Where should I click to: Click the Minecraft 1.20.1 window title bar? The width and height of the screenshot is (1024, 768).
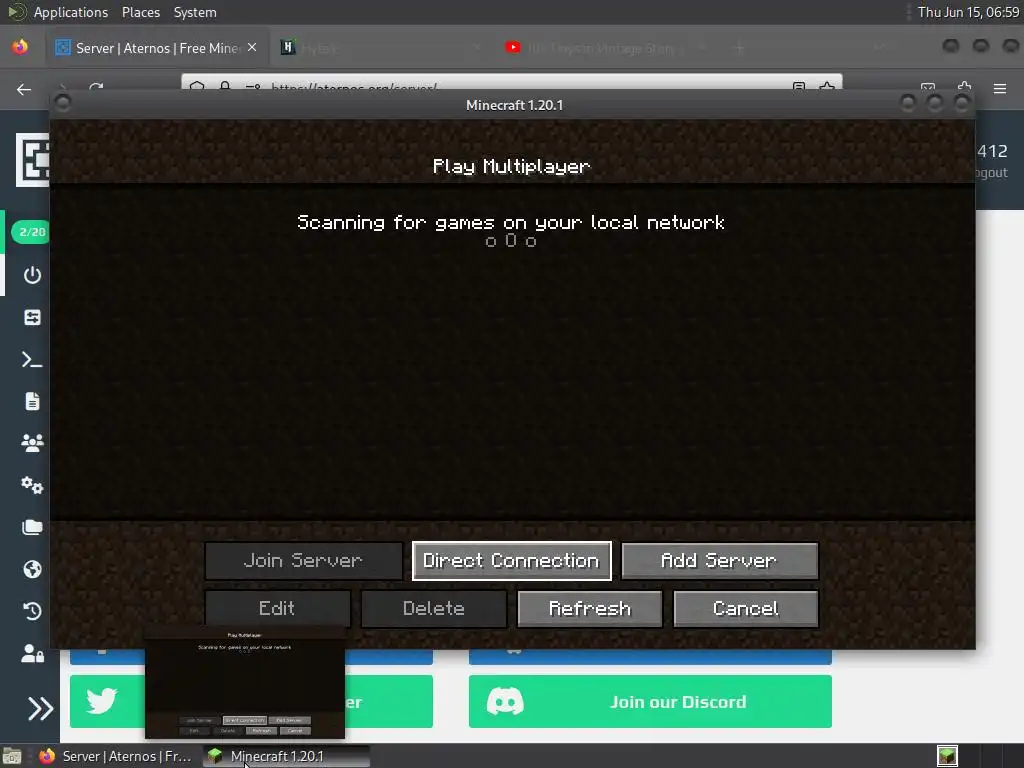(514, 104)
